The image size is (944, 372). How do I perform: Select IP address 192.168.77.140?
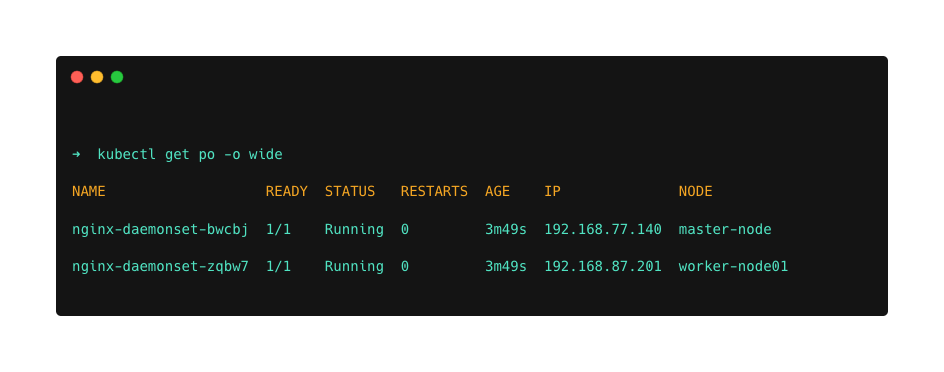(603, 229)
